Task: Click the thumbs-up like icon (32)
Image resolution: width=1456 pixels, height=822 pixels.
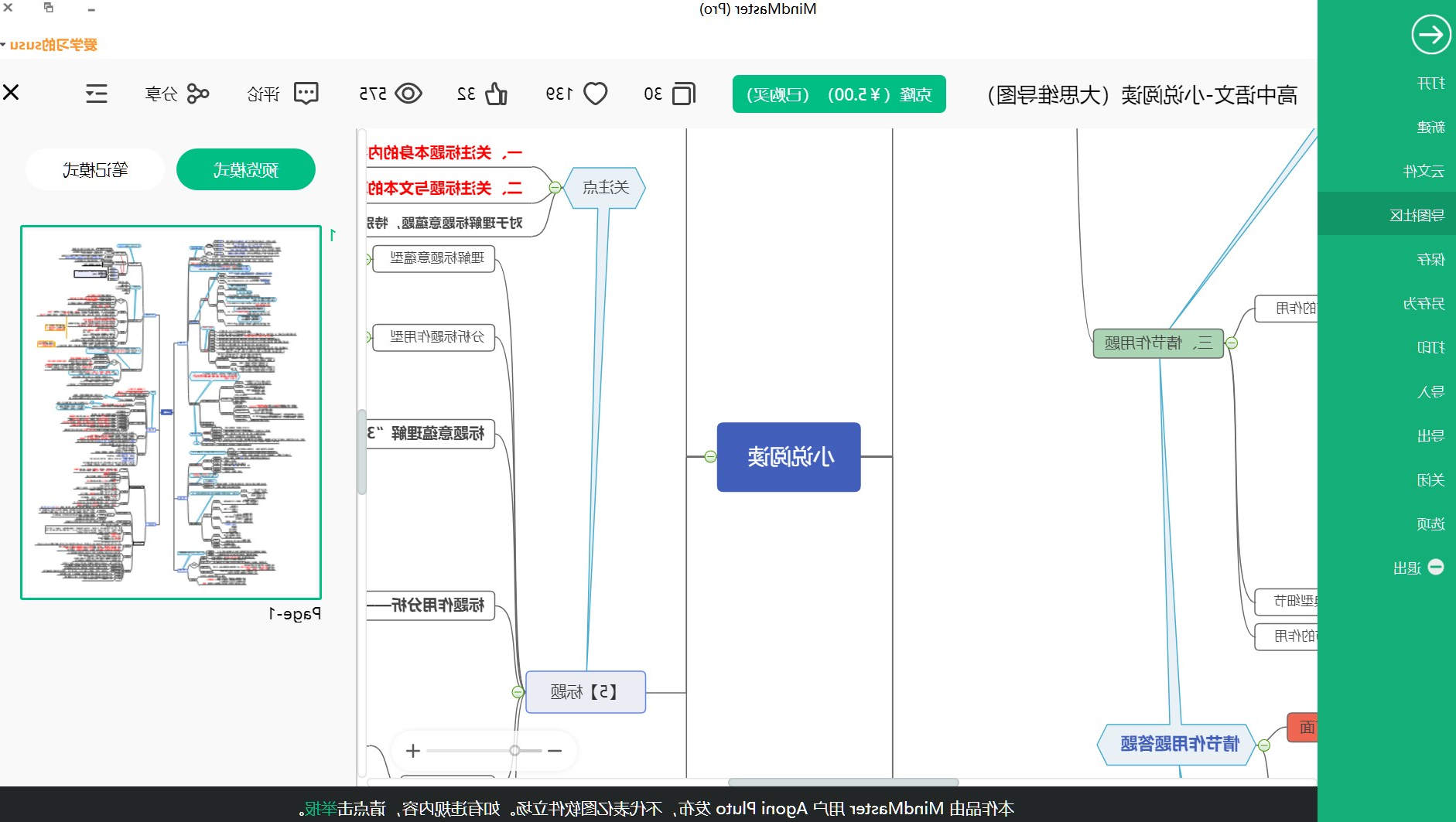Action: tap(496, 94)
